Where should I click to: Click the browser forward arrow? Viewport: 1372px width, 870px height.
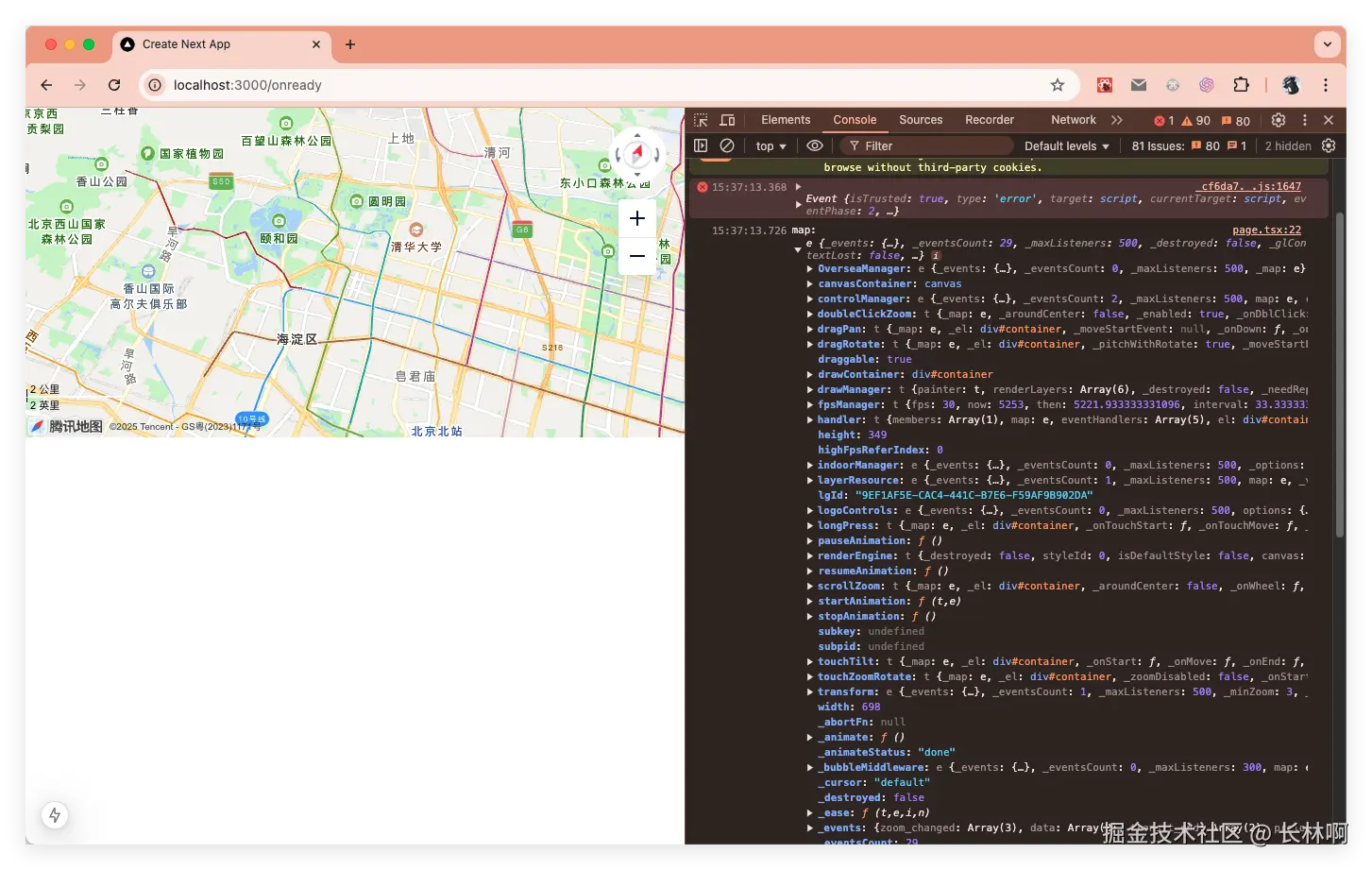80,85
